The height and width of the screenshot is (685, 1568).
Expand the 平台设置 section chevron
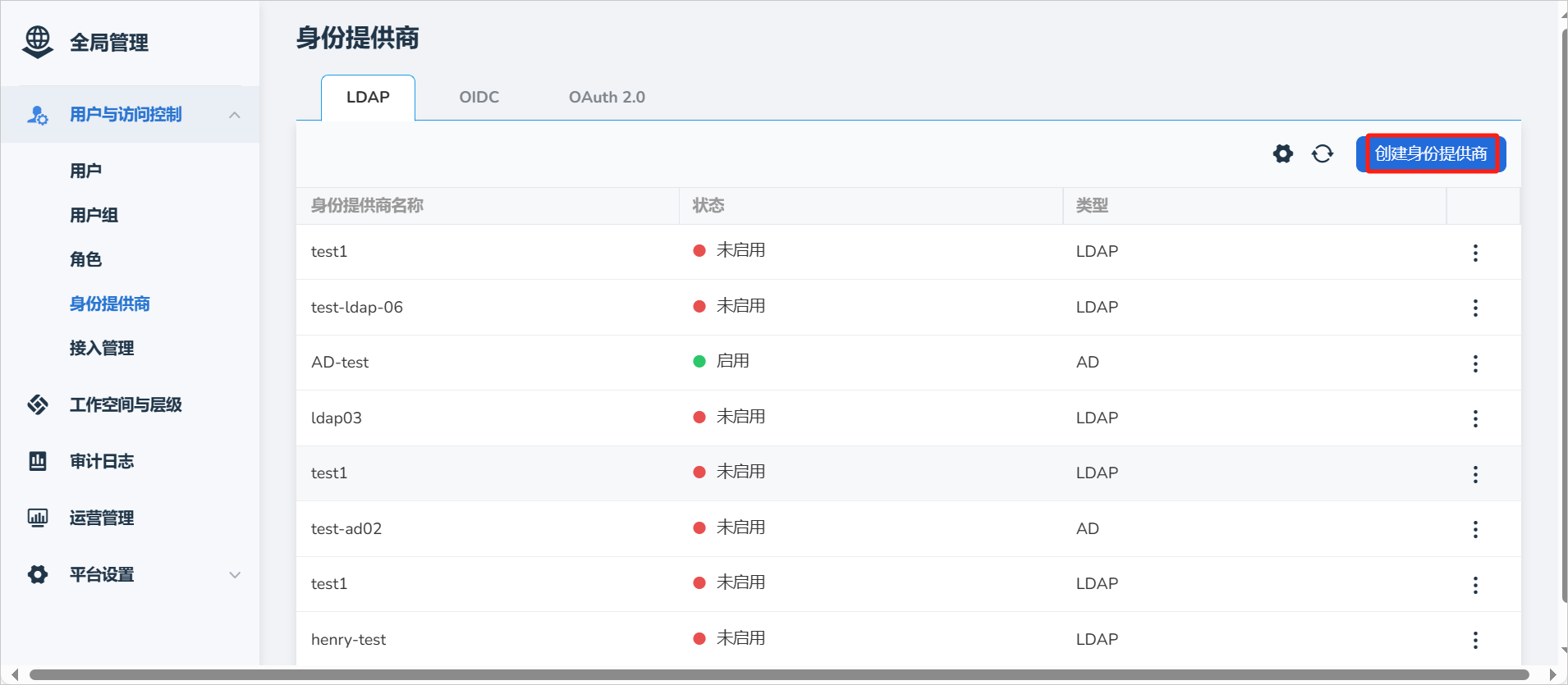235,574
